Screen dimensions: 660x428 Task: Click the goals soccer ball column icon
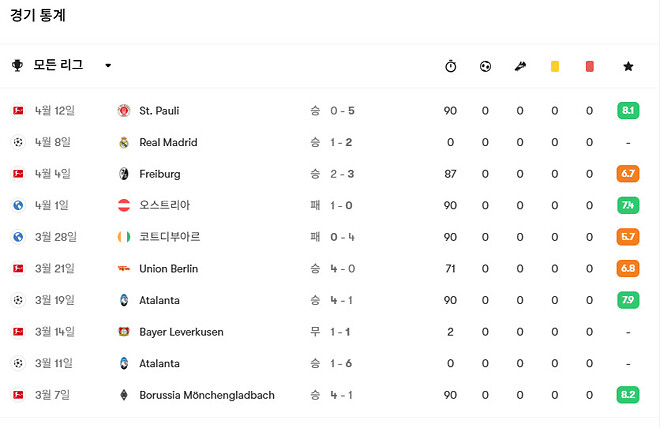485,67
